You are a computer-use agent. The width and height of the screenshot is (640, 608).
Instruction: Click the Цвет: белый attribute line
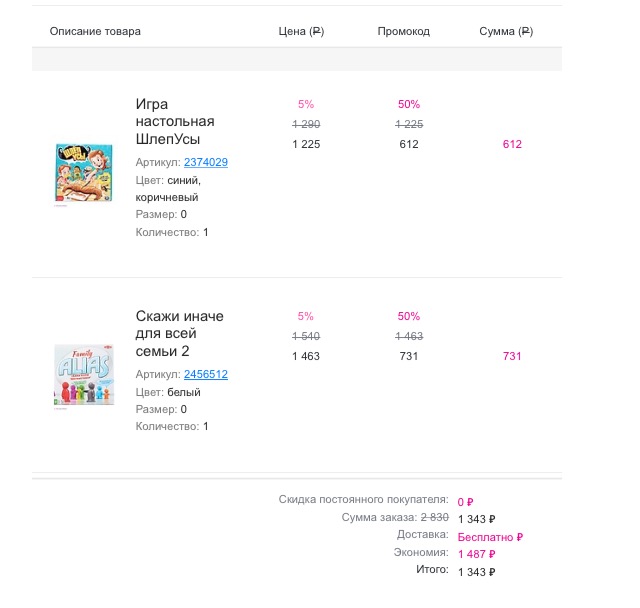coord(168,392)
